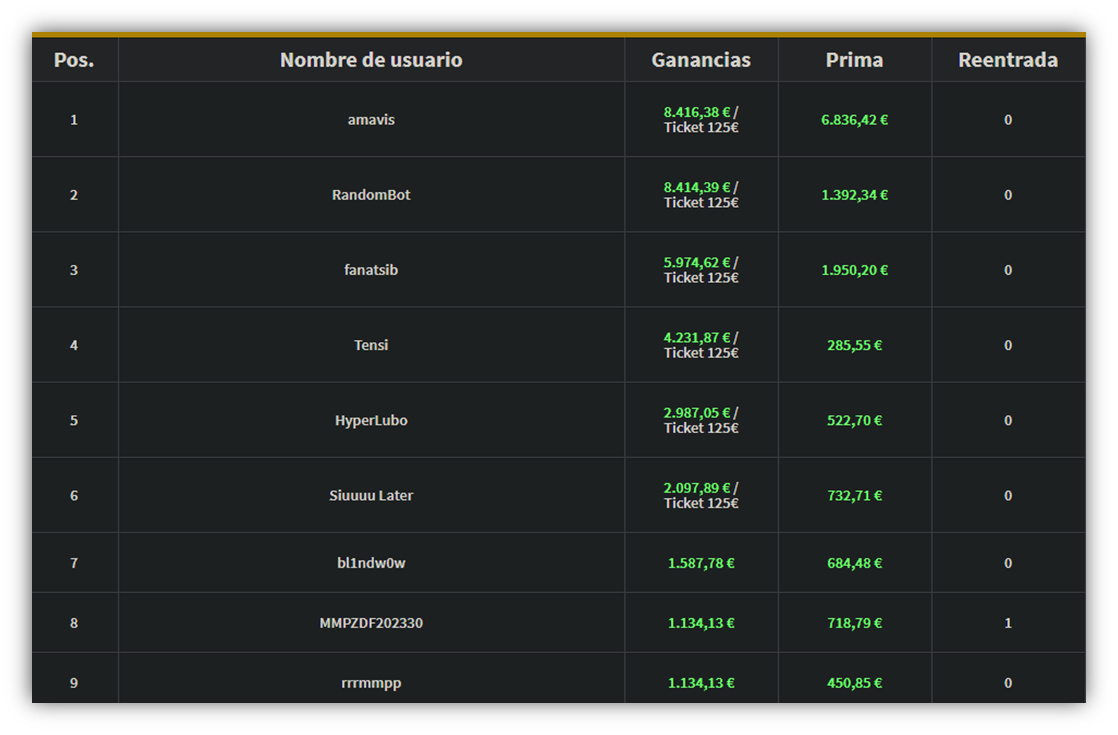Click the fanatsib username
This screenshot has width=1118, height=735.
[x=371, y=270]
